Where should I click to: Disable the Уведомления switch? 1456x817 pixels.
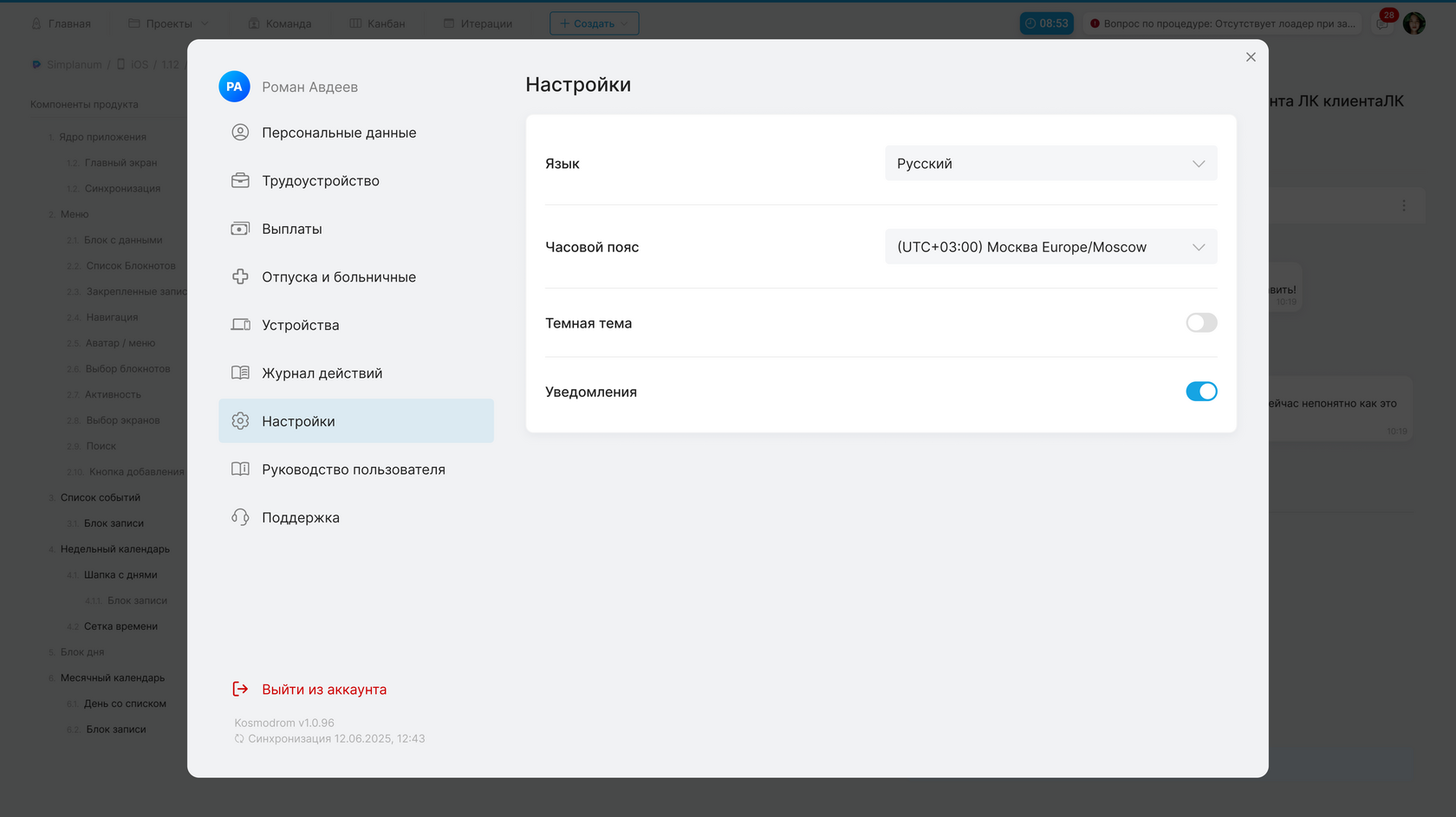pos(1201,392)
